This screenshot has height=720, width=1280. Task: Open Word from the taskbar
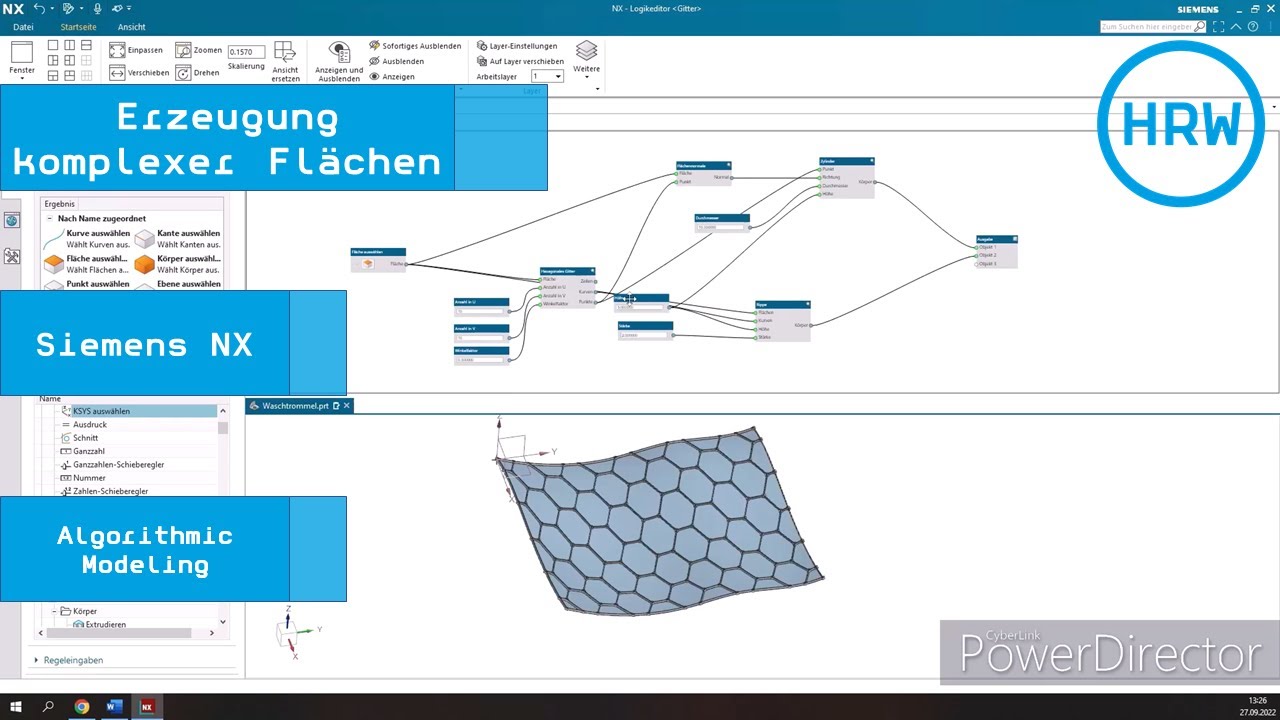[x=113, y=706]
